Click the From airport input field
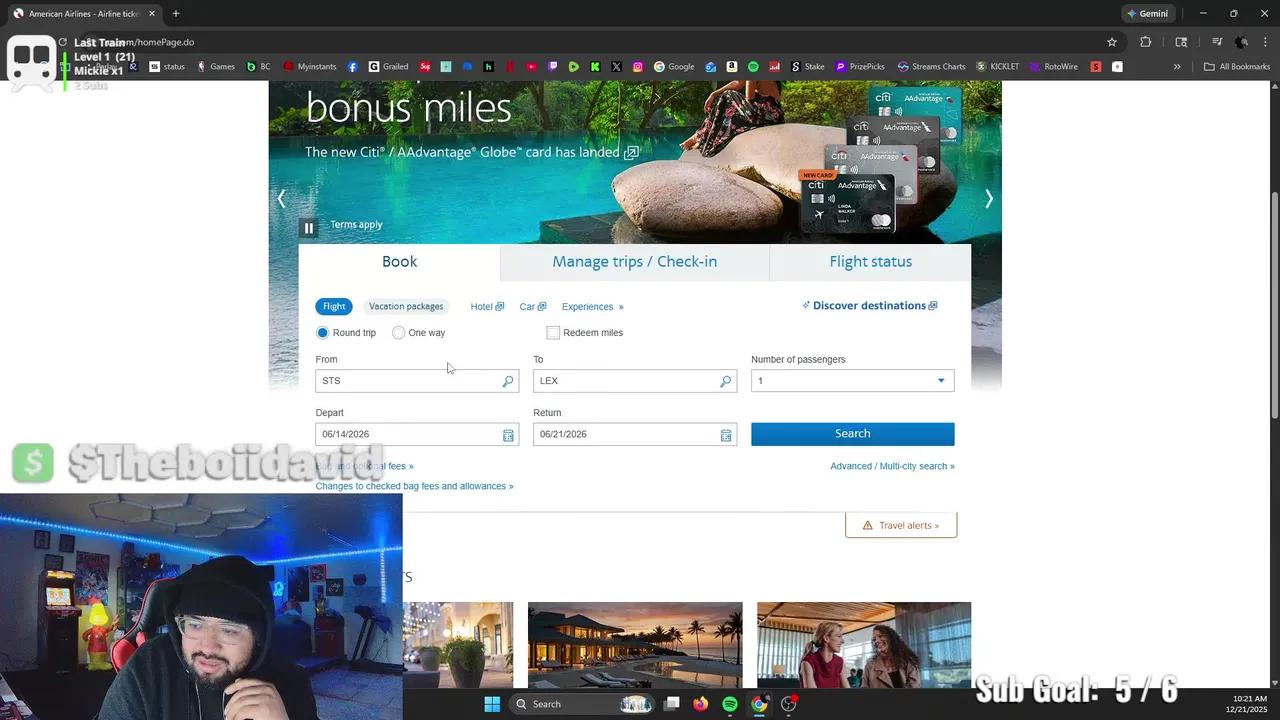This screenshot has height=720, width=1280. click(417, 381)
